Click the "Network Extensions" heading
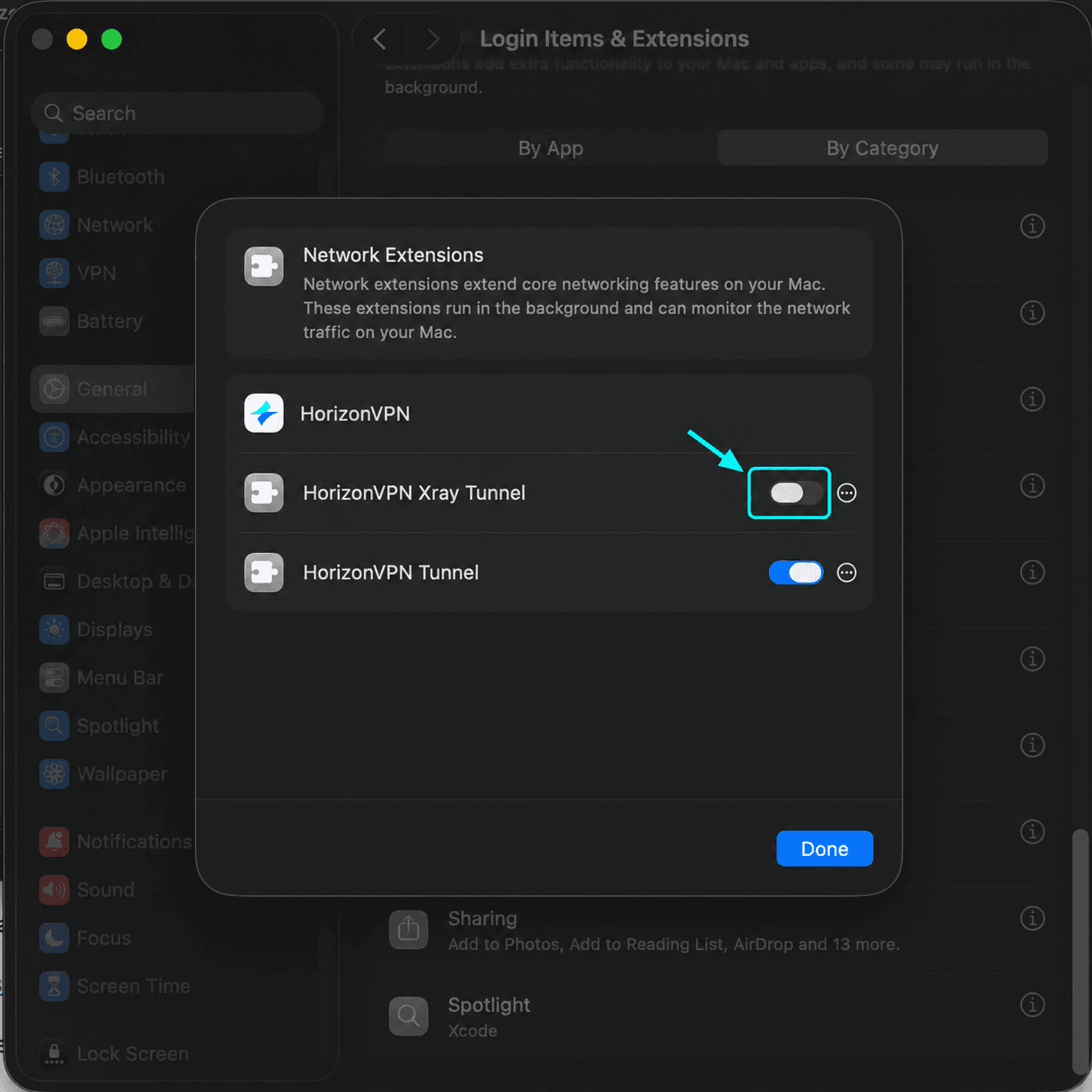This screenshot has width=1092, height=1092. [394, 255]
